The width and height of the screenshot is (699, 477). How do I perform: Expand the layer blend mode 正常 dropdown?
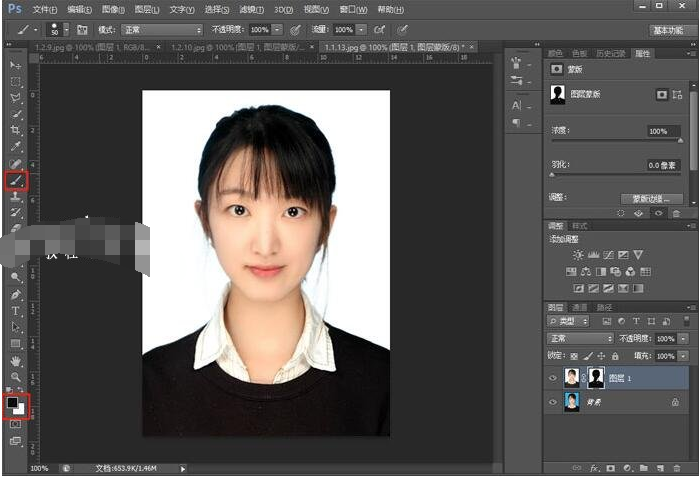tap(579, 339)
